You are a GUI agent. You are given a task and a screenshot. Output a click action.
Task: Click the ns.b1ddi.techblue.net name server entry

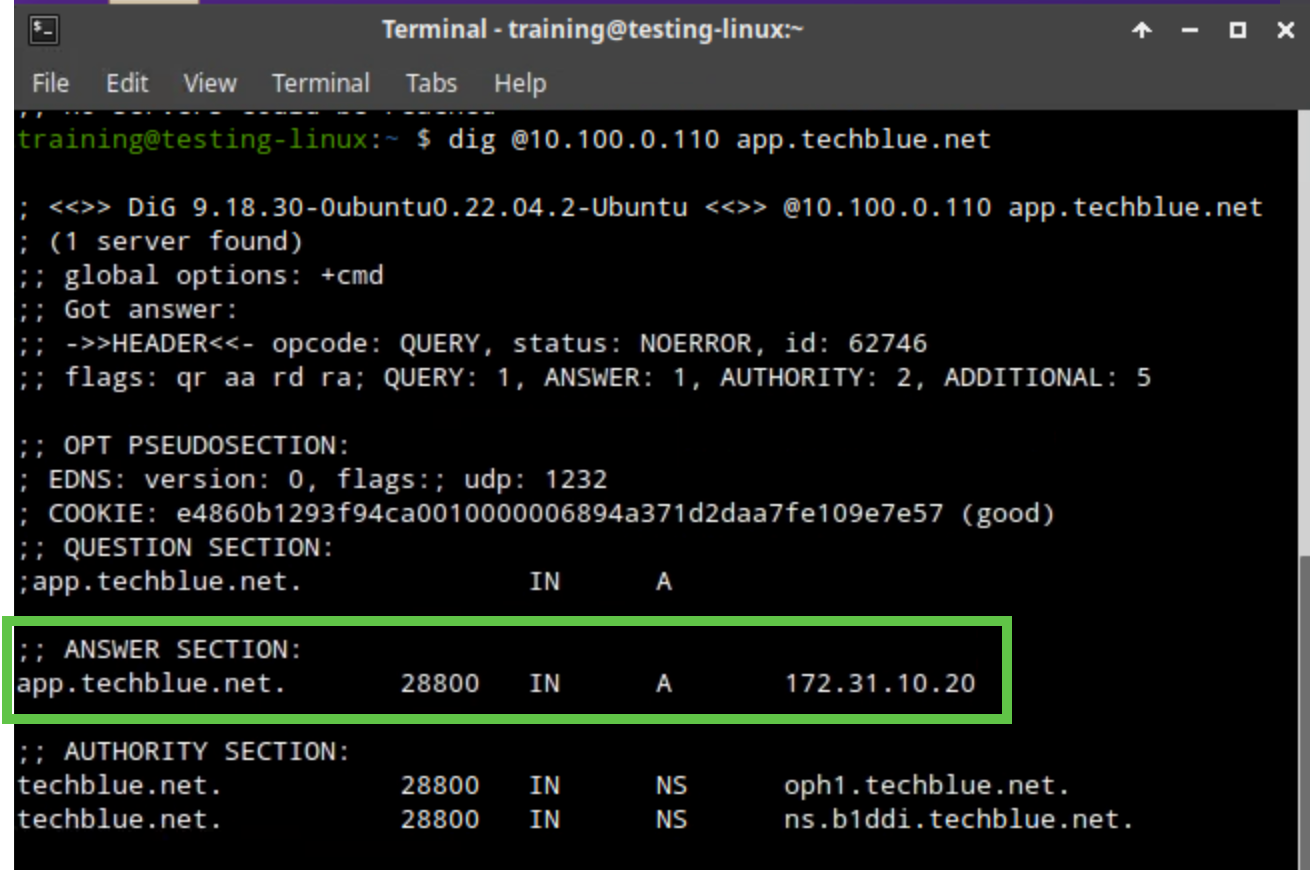tap(958, 820)
